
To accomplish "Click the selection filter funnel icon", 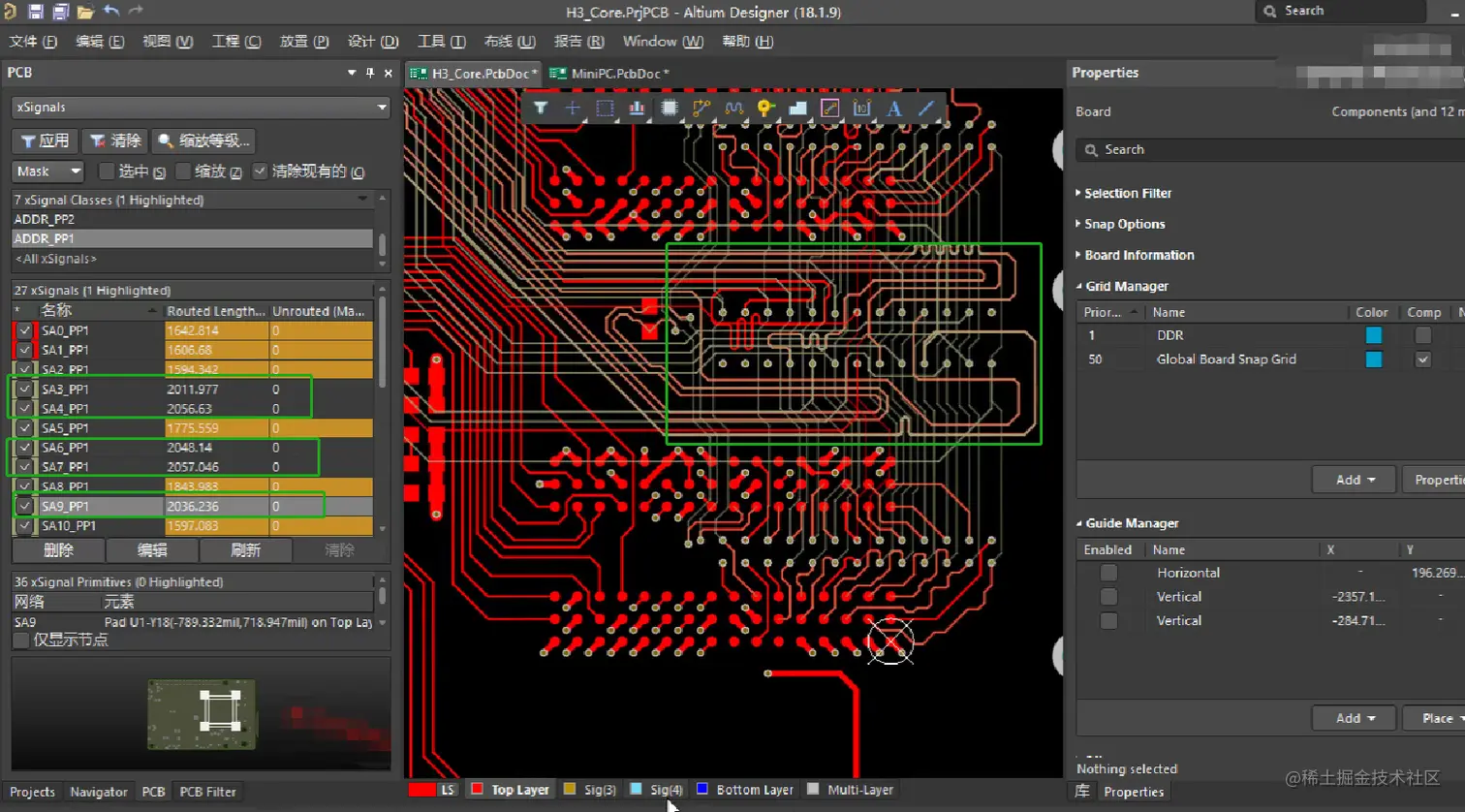I will click(541, 109).
